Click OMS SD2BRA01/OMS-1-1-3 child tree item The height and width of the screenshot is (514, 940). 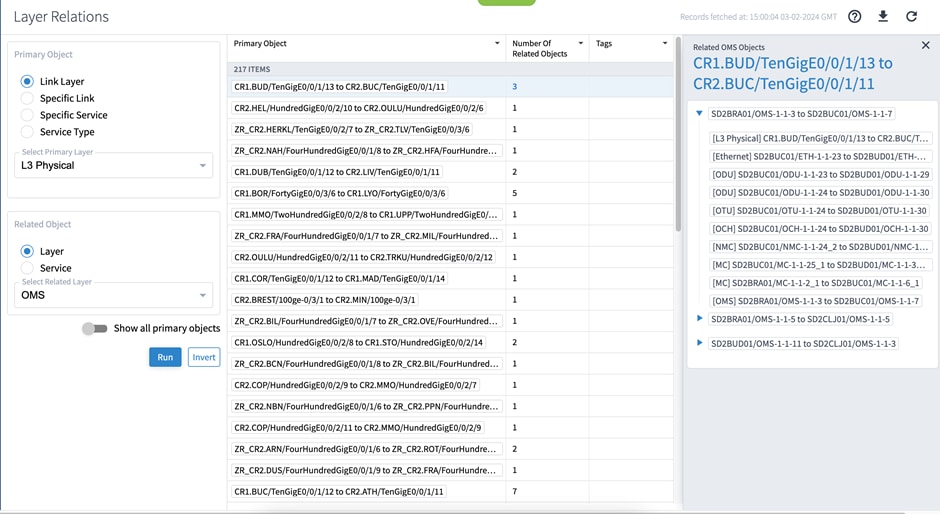tap(816, 300)
